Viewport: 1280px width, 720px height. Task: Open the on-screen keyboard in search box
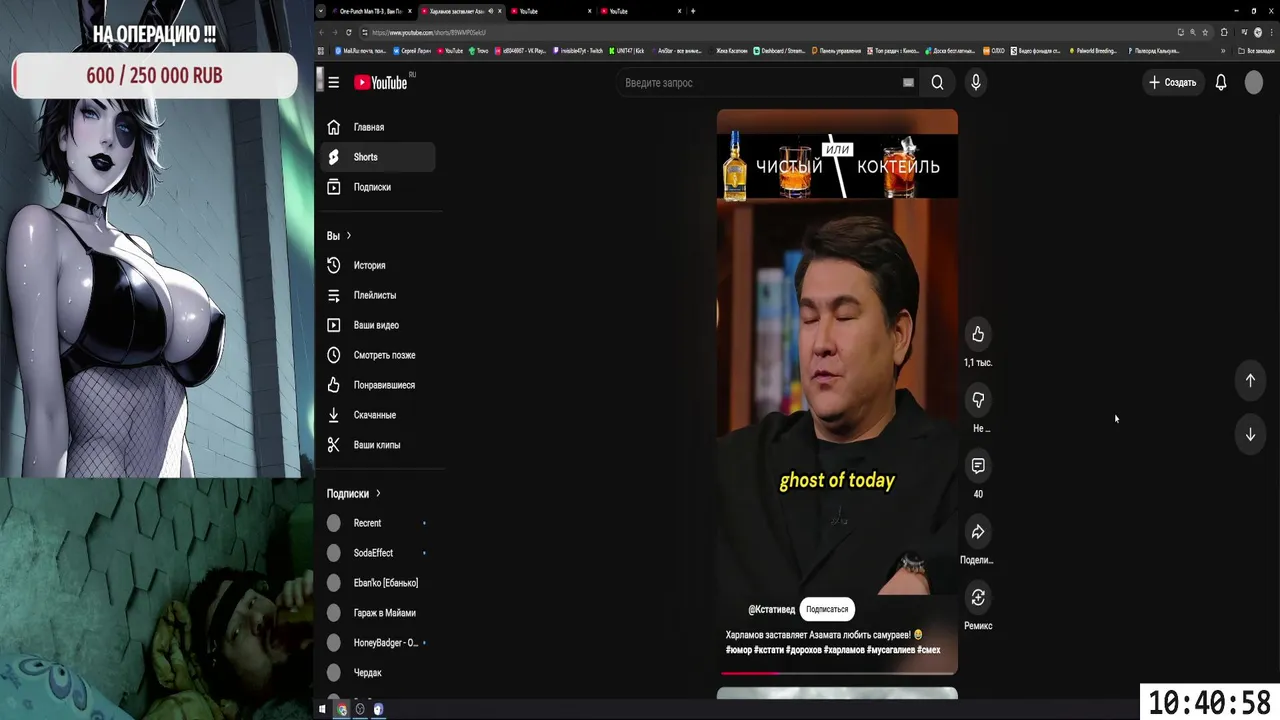click(908, 83)
